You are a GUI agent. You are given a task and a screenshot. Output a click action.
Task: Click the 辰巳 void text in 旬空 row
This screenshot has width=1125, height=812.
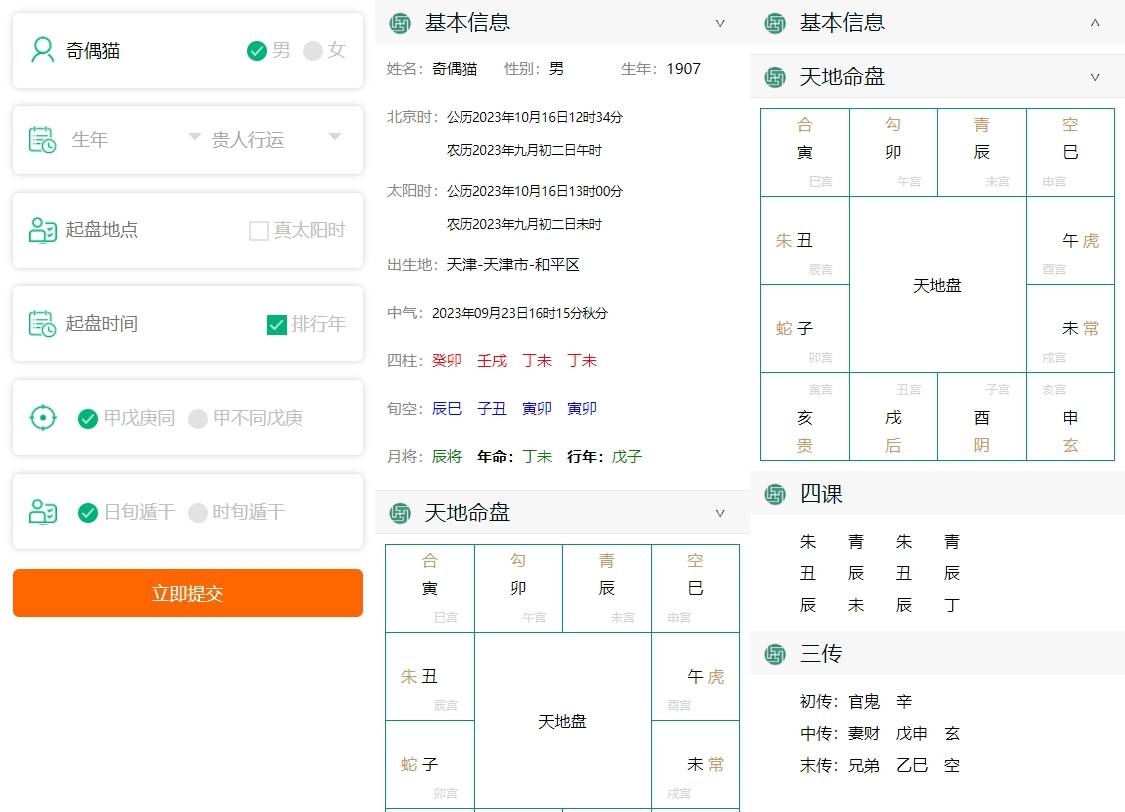(446, 408)
